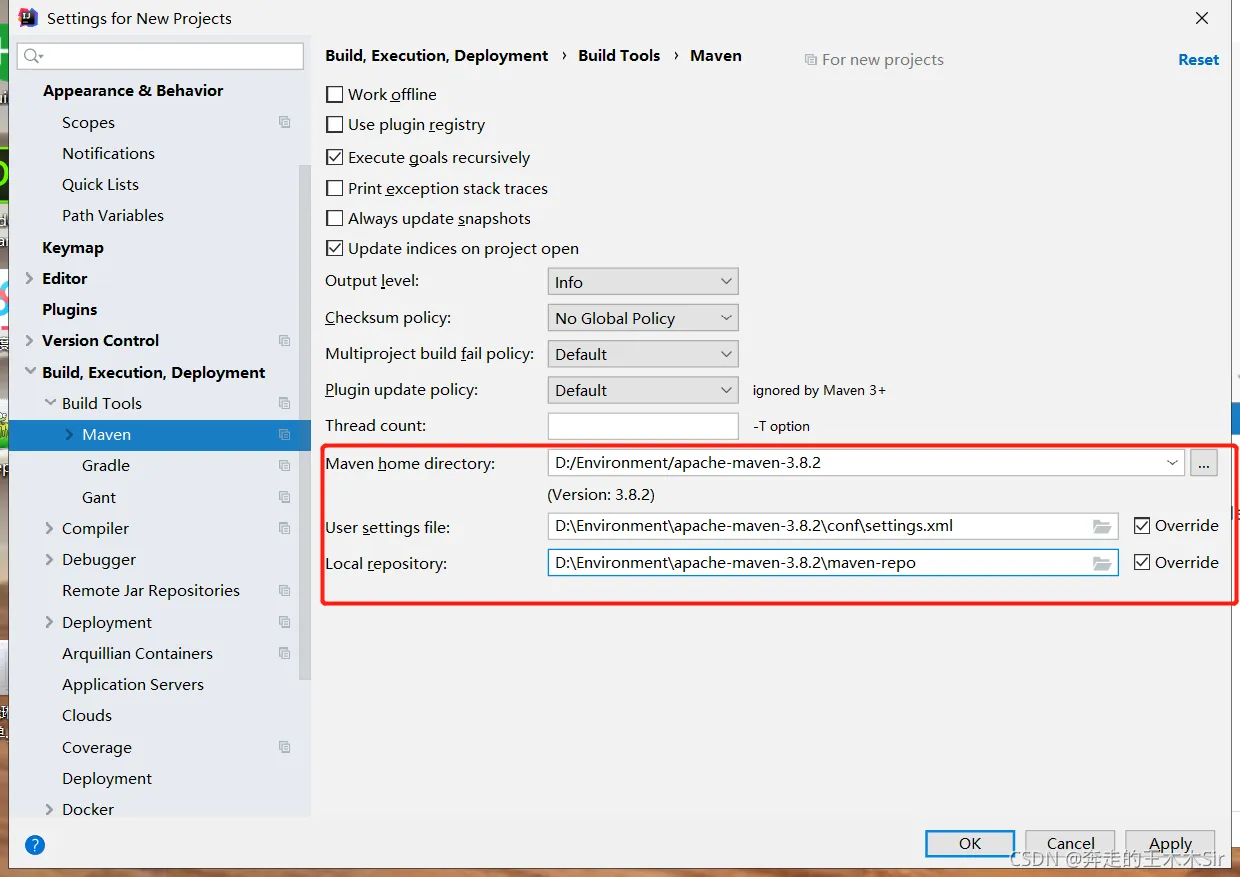Click the browse ellipsis button for Maven home
Screen dimensions: 1240x877
click(1203, 463)
